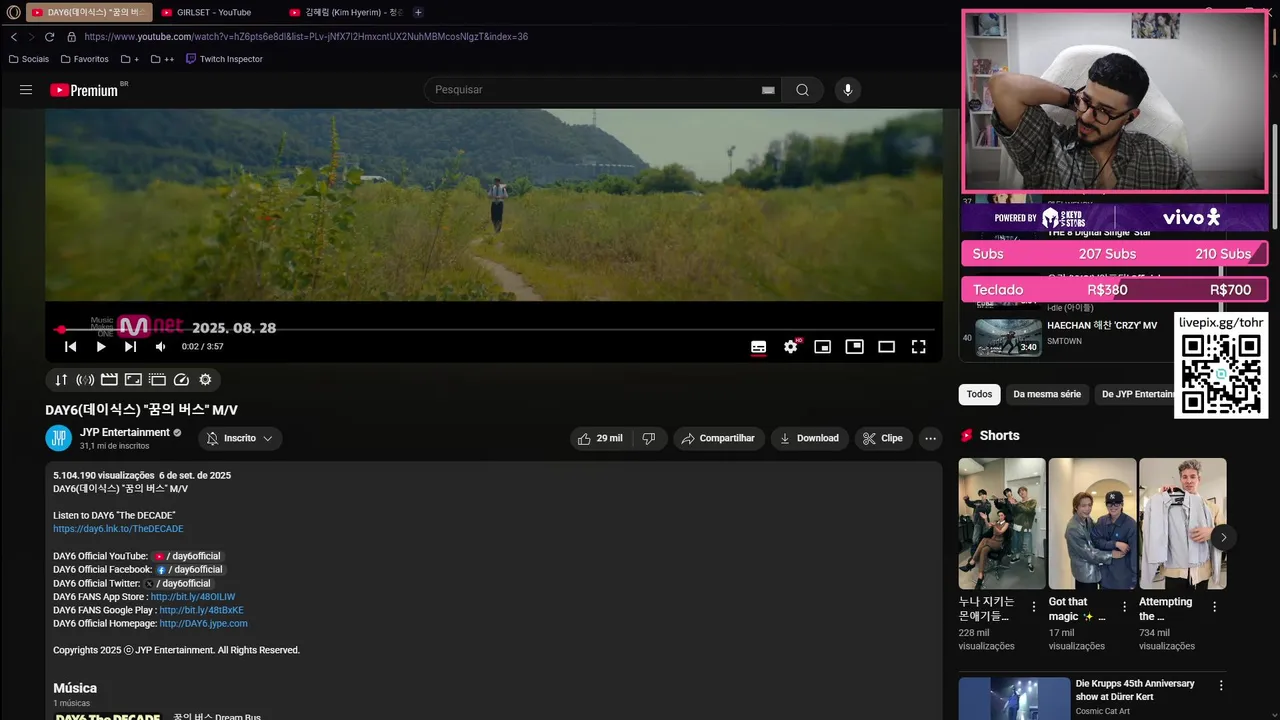
Task: Mute the video volume
Action: pos(160,347)
